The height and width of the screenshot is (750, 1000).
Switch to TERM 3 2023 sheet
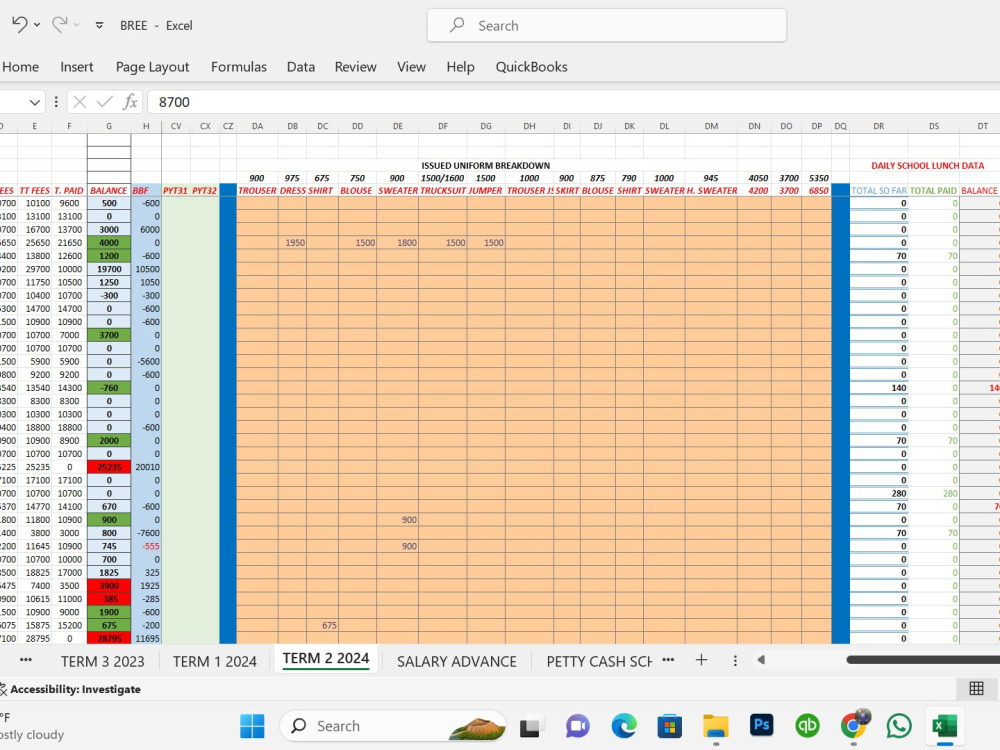103,661
